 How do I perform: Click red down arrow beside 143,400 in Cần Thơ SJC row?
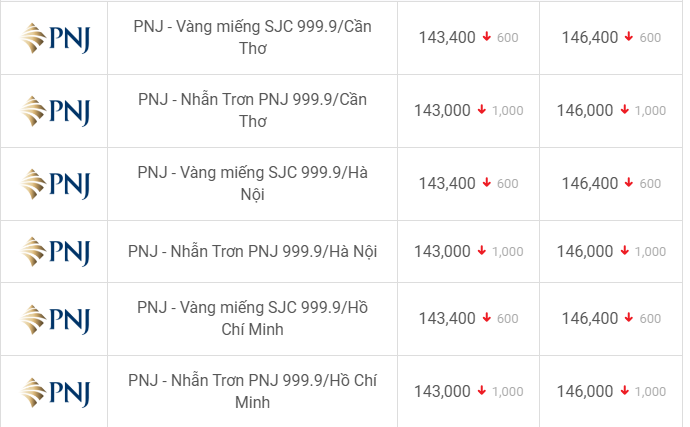coord(486,37)
